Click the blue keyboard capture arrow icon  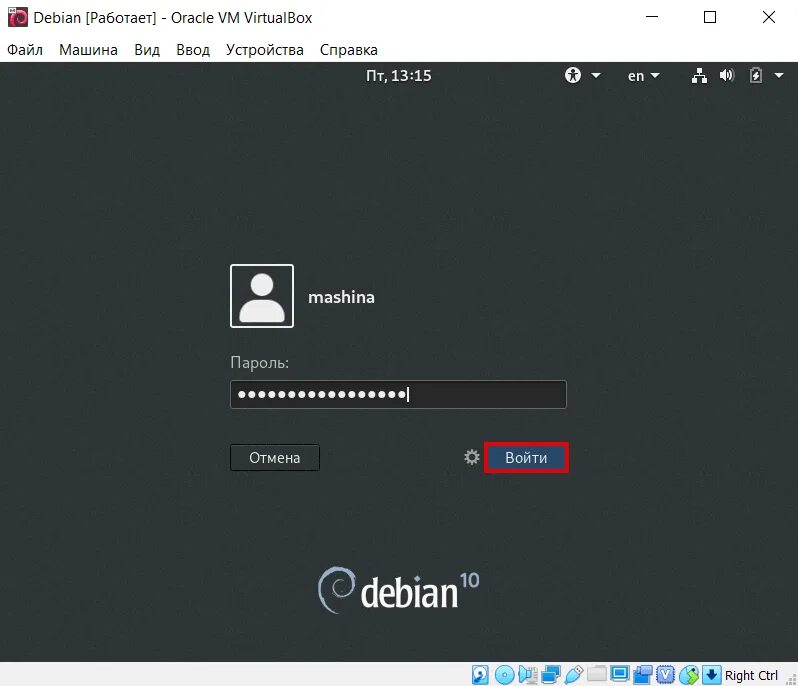[711, 675]
